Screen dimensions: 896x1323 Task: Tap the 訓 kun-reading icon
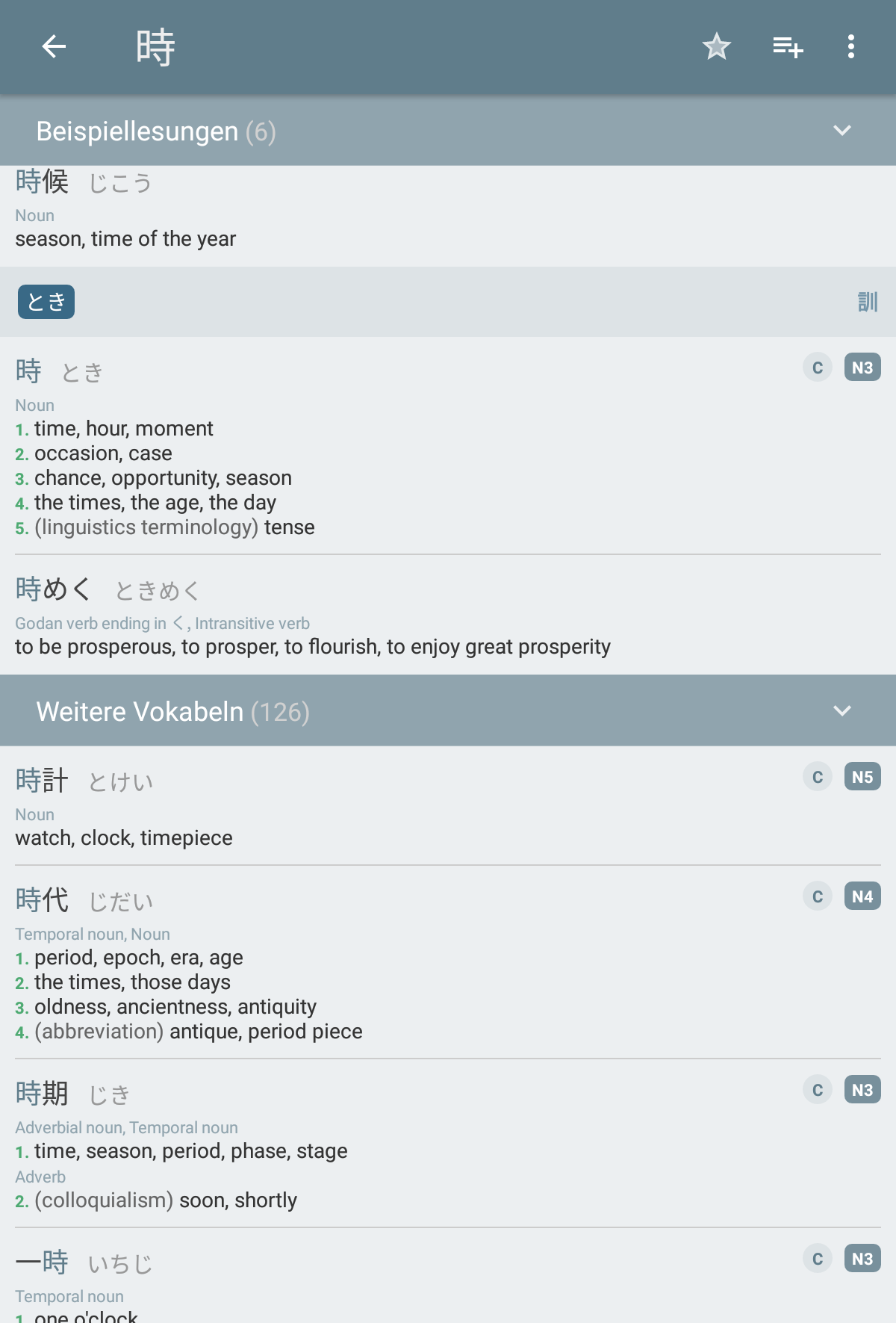867,302
